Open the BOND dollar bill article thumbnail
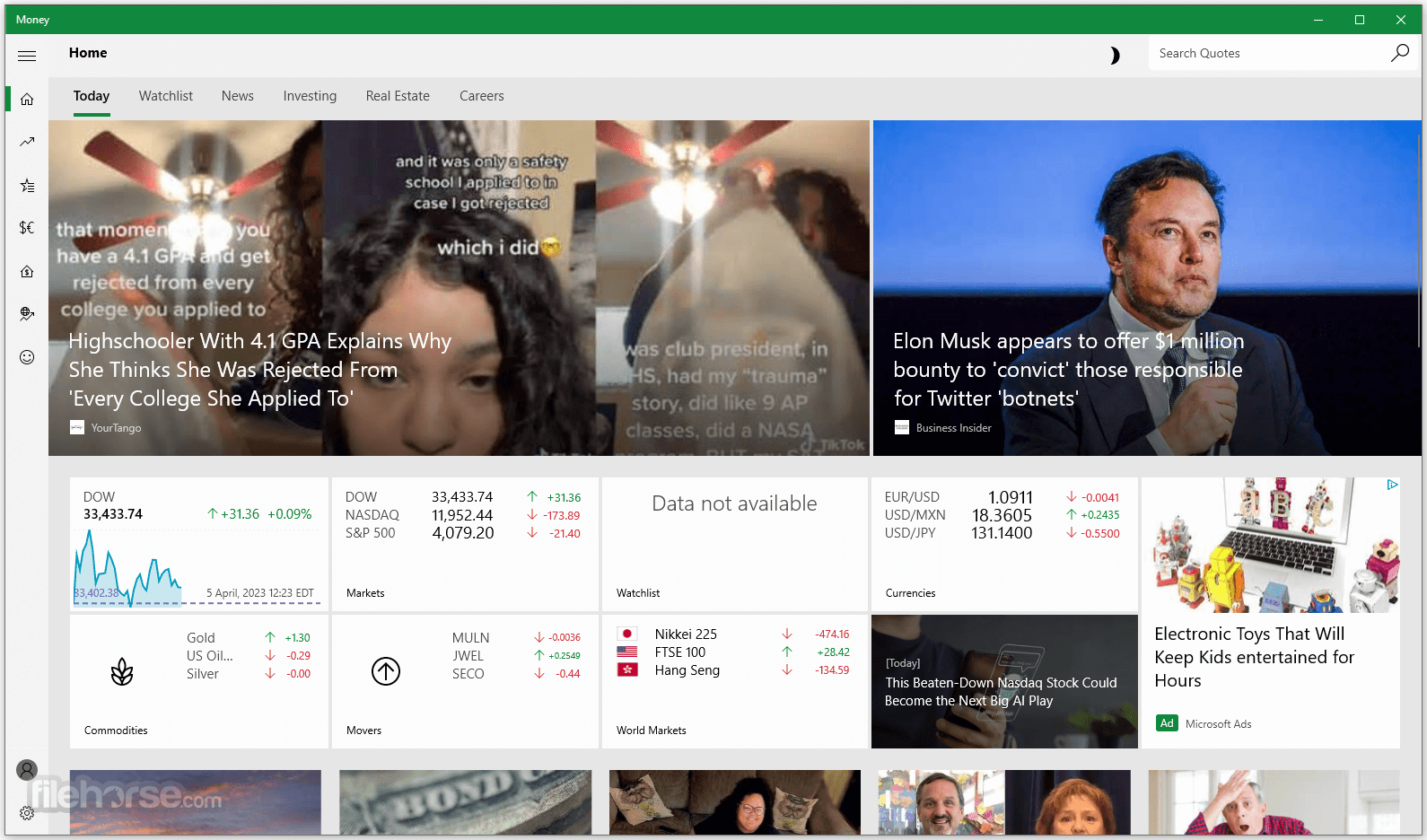 [x=465, y=802]
